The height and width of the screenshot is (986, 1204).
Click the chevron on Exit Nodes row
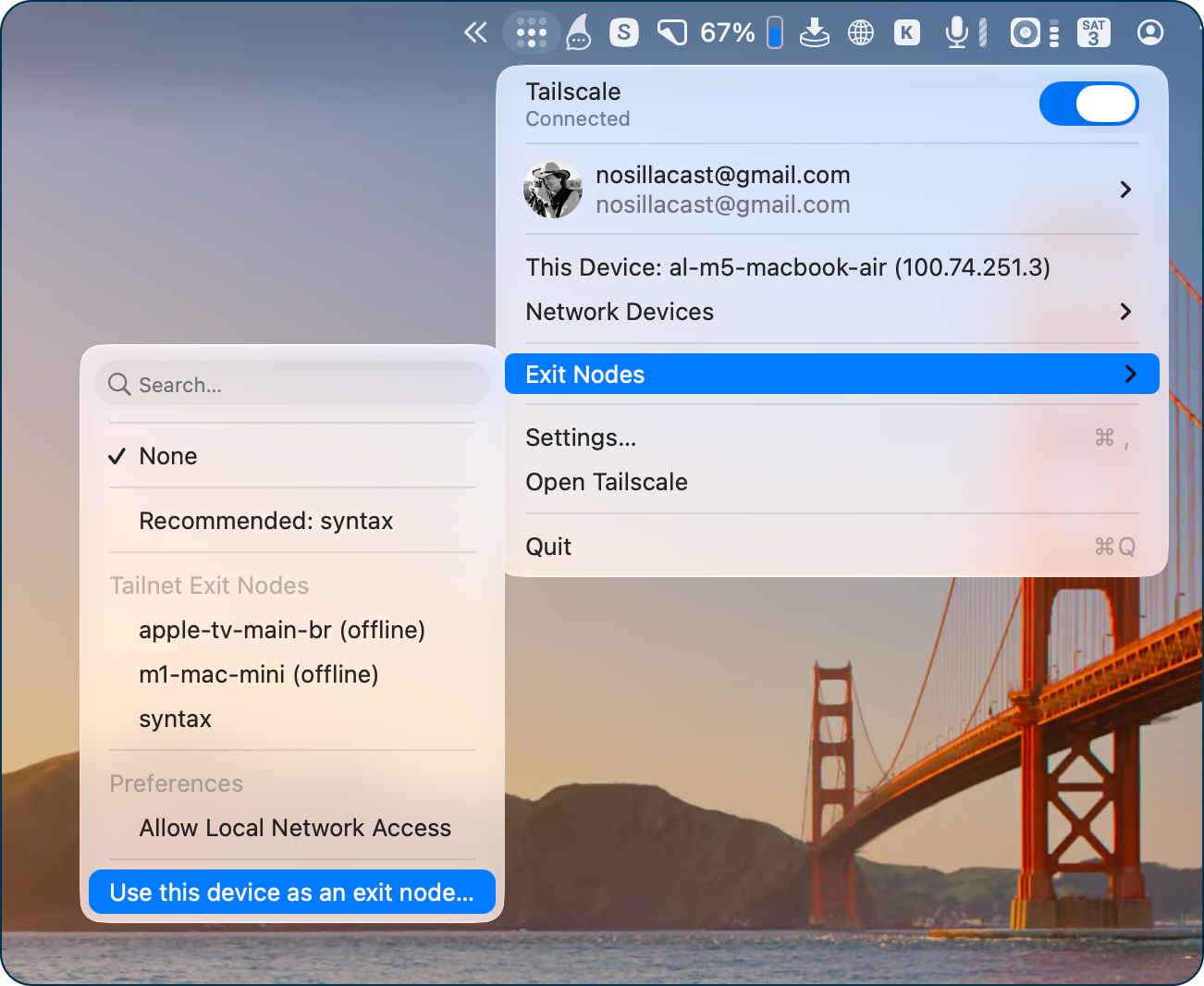[x=1130, y=374]
